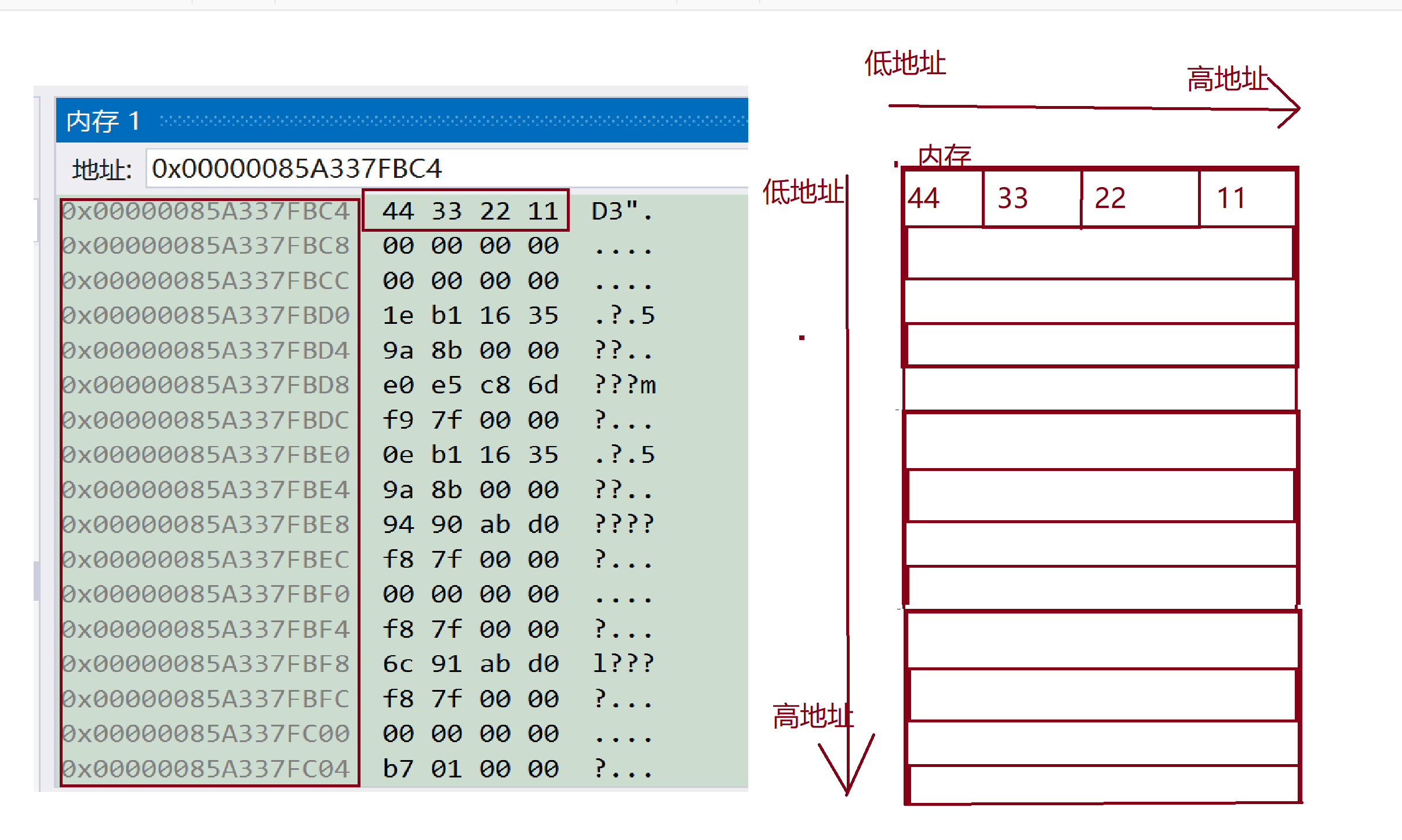1402x840 pixels.
Task: Select address row 0x00000085A337FBE0
Action: [206, 455]
